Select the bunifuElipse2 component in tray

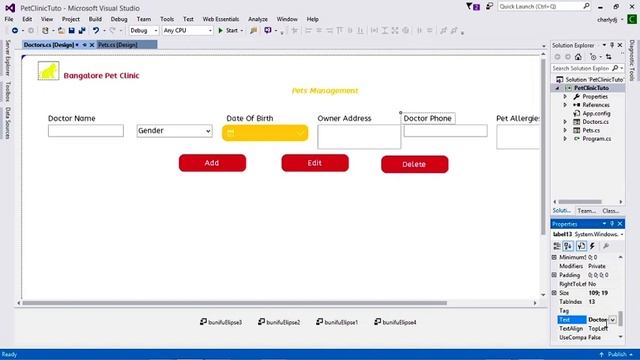point(279,322)
